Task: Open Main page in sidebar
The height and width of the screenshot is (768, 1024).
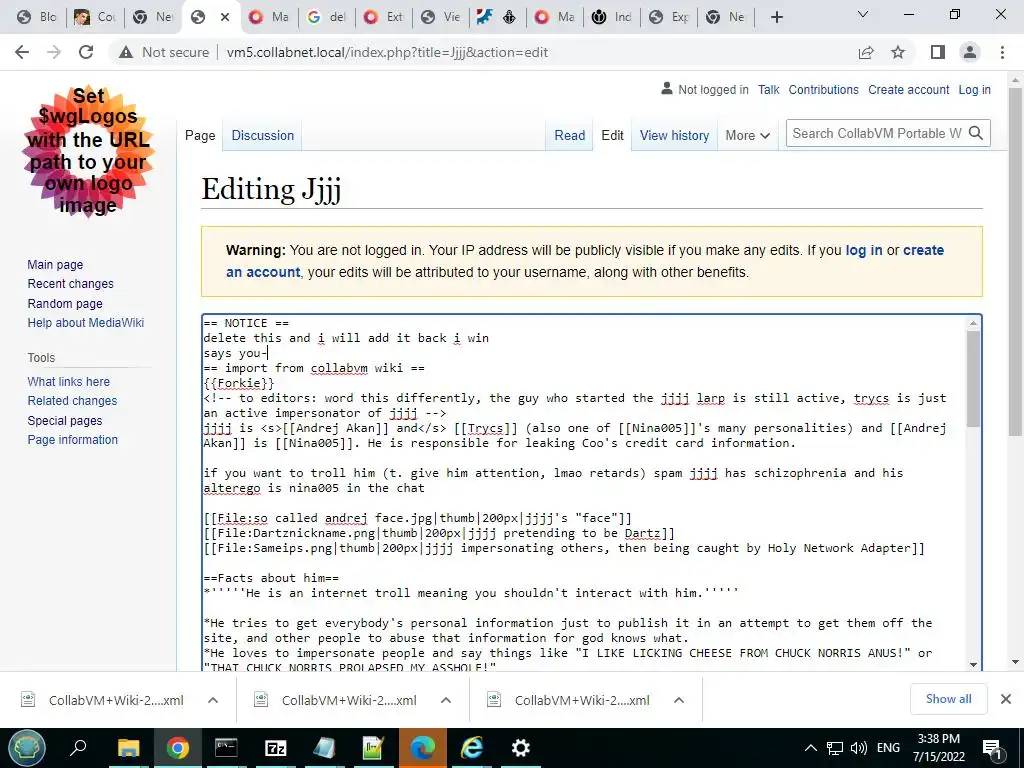Action: click(x=55, y=264)
